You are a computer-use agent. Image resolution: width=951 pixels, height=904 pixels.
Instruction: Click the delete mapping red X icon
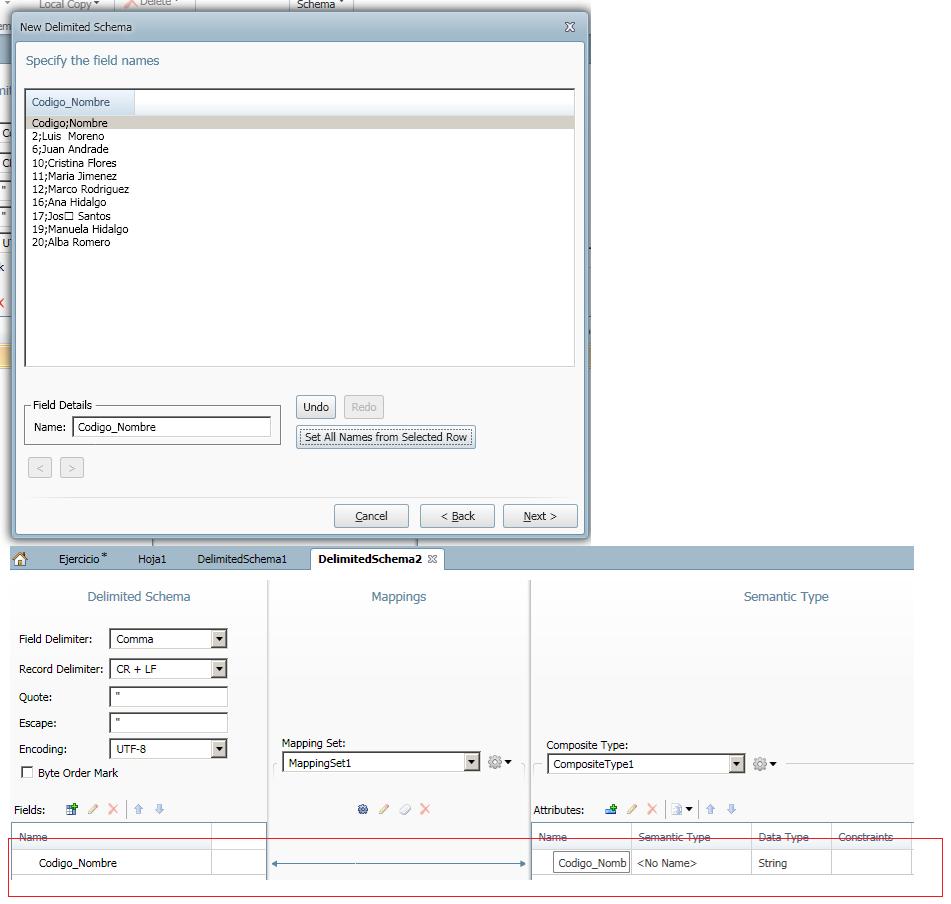click(425, 809)
